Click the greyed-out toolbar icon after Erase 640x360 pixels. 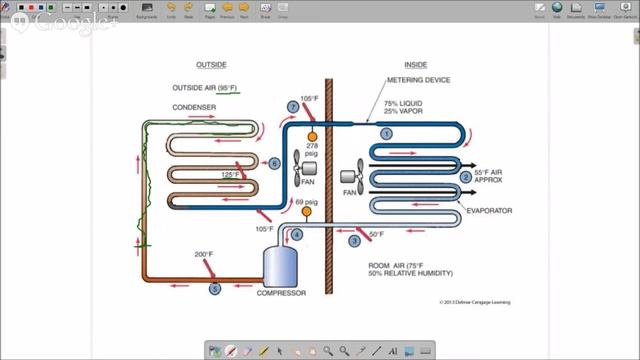[283, 10]
